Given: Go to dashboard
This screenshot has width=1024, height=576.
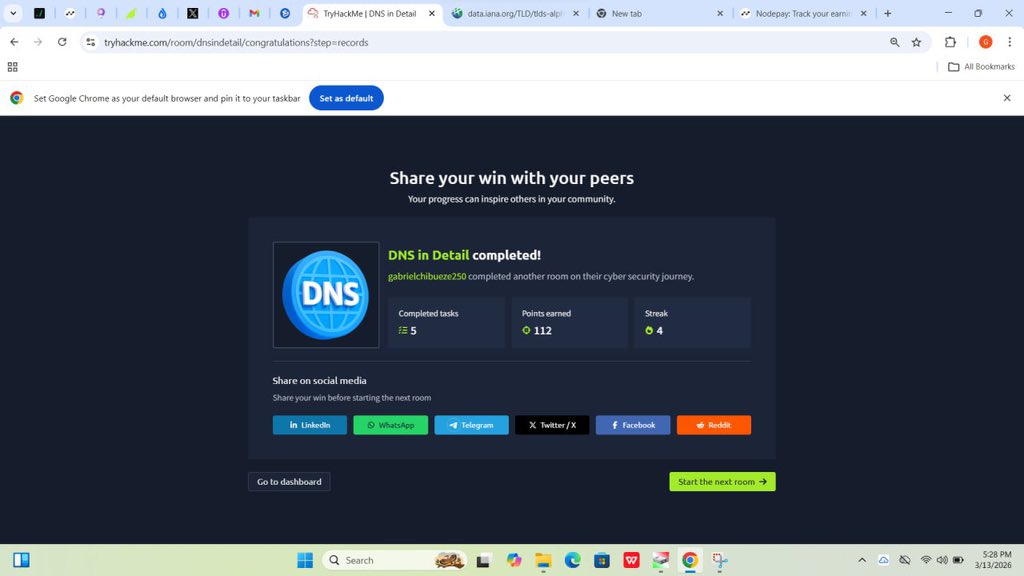Looking at the screenshot, I should [289, 481].
